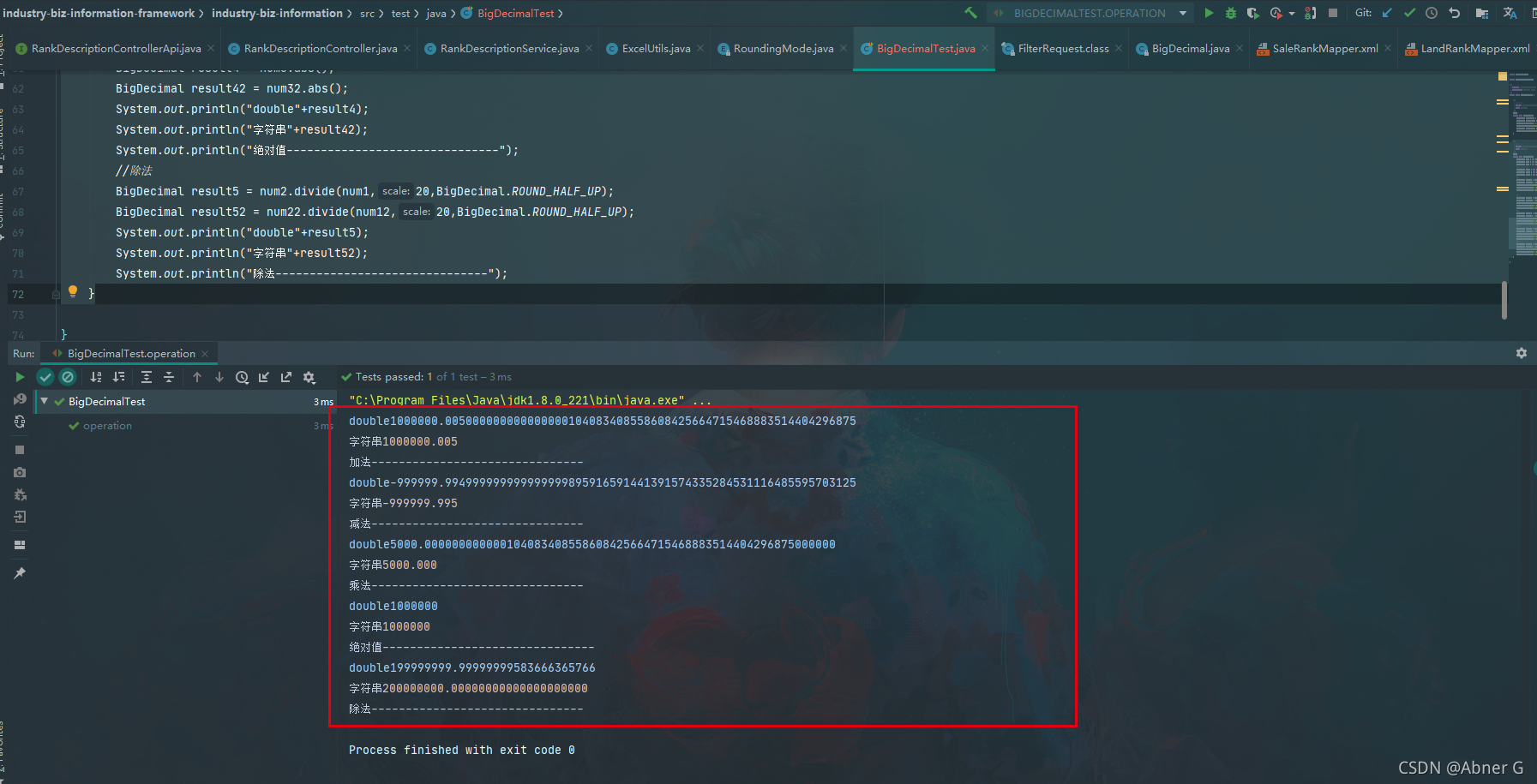Dump threads with camera icon
Screen dimensions: 1537x784
point(20,472)
